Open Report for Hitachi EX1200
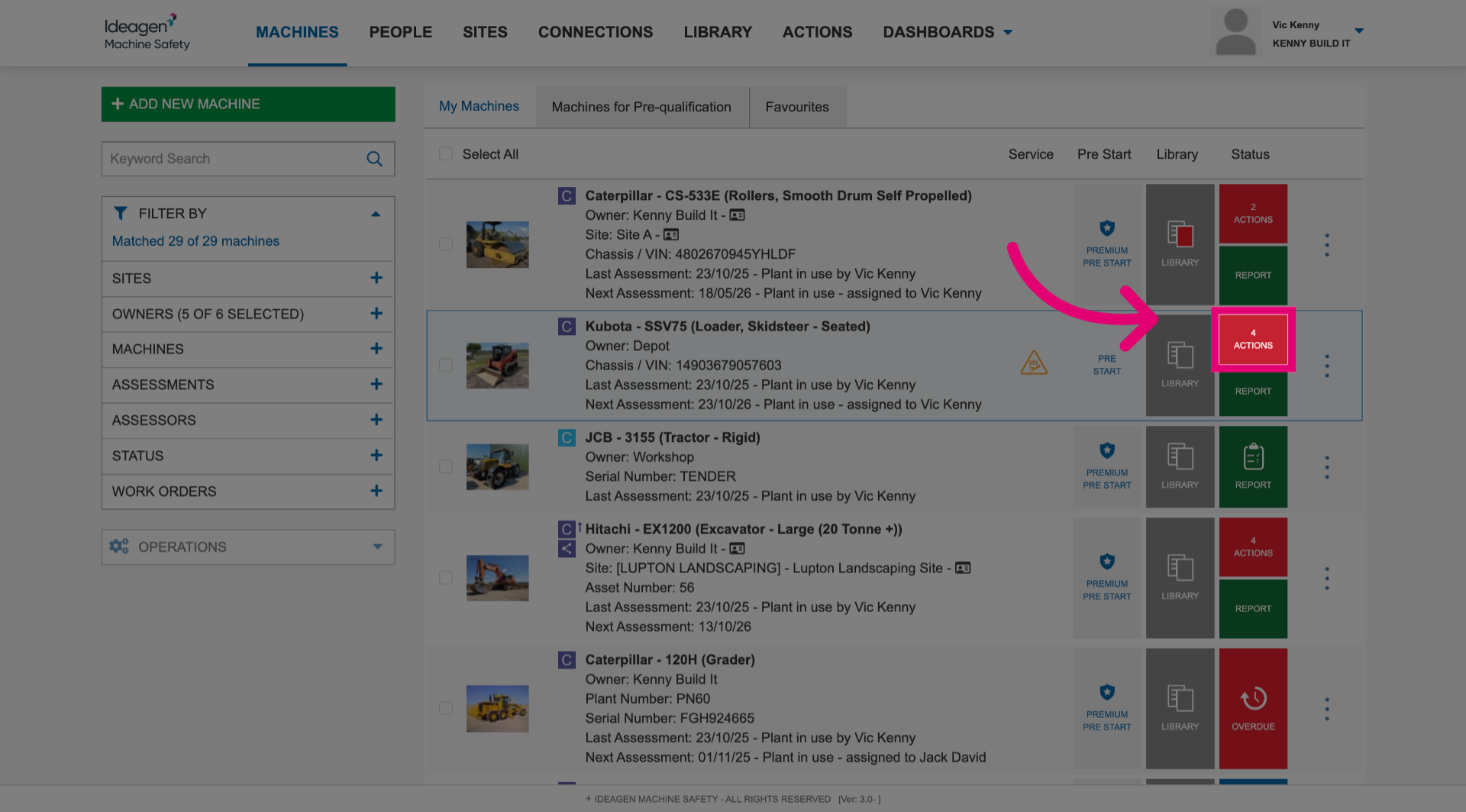Screen dimensions: 1466x812 1253,608
